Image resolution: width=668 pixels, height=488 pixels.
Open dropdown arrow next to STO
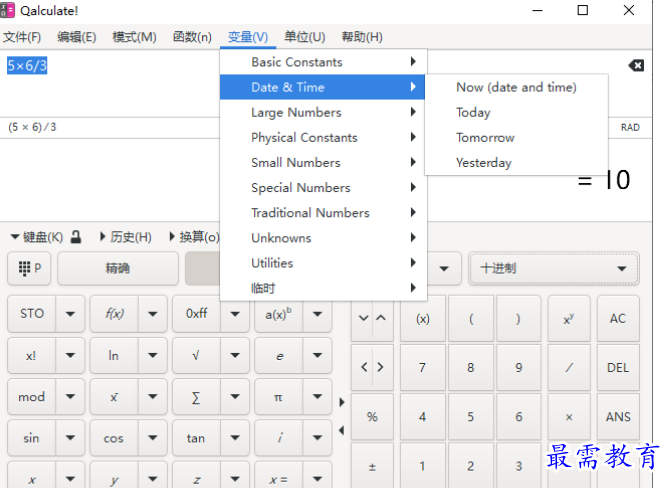pyautogui.click(x=70, y=314)
